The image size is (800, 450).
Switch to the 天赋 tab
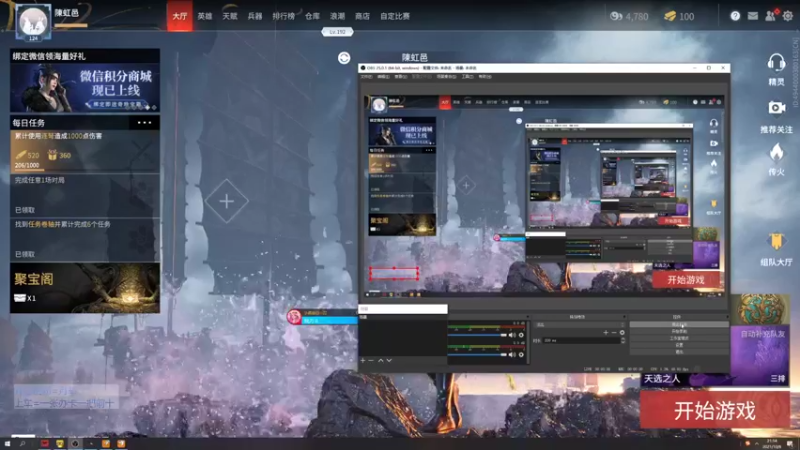(230, 16)
